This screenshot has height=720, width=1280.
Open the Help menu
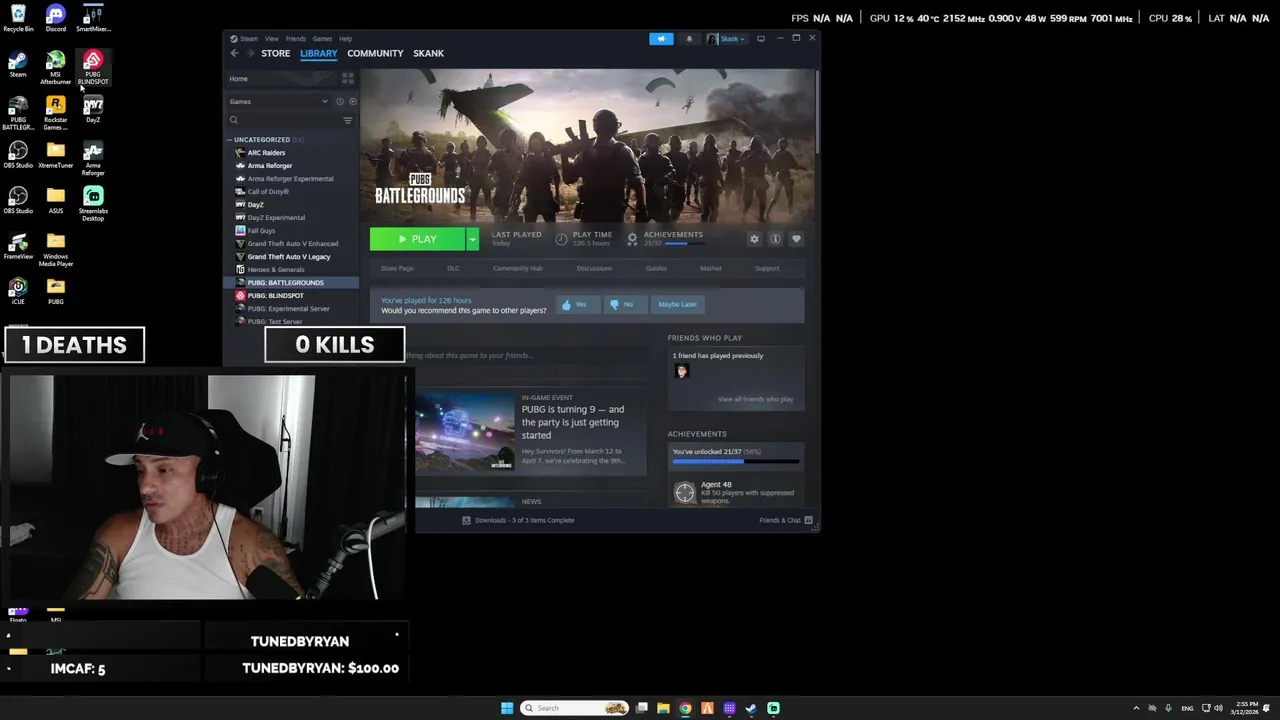pyautogui.click(x=345, y=39)
